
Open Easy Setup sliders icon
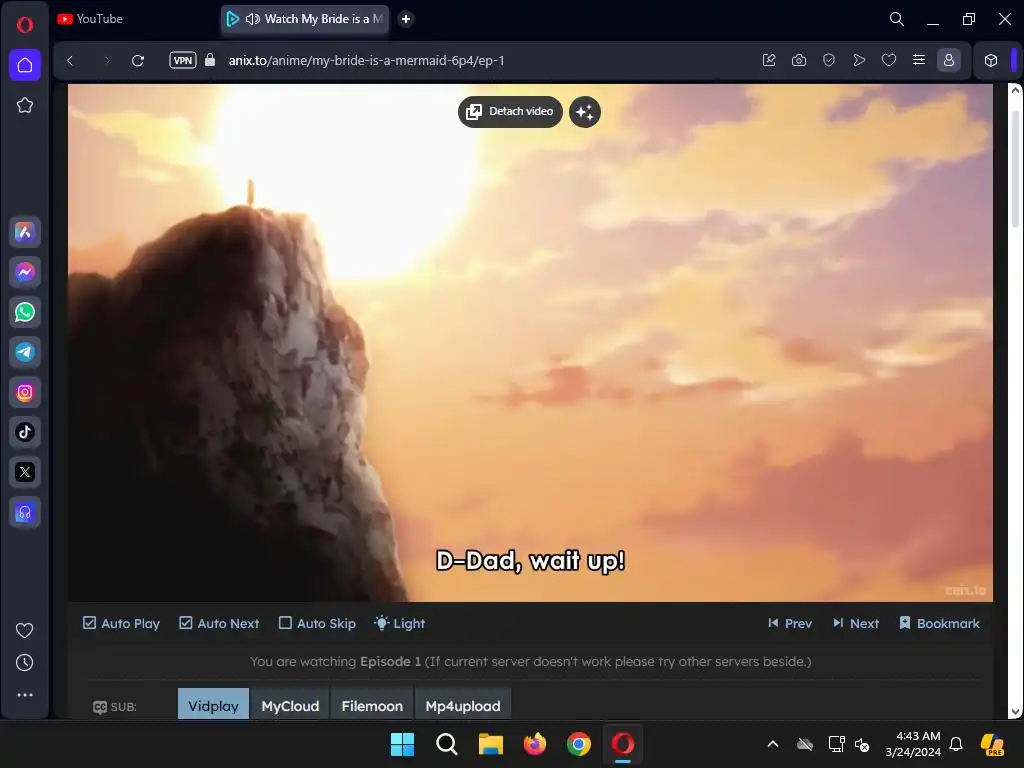pos(919,60)
